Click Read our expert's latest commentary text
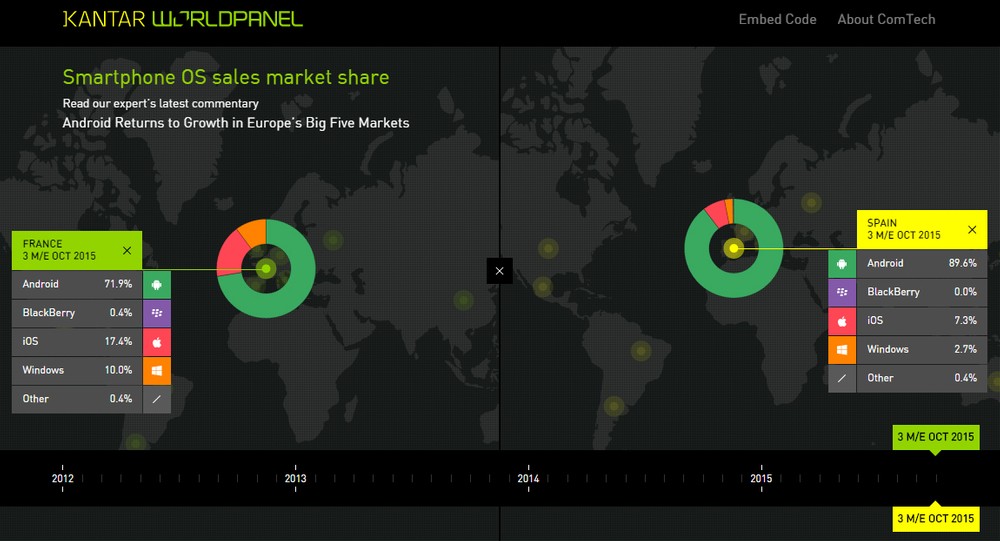 [161, 103]
